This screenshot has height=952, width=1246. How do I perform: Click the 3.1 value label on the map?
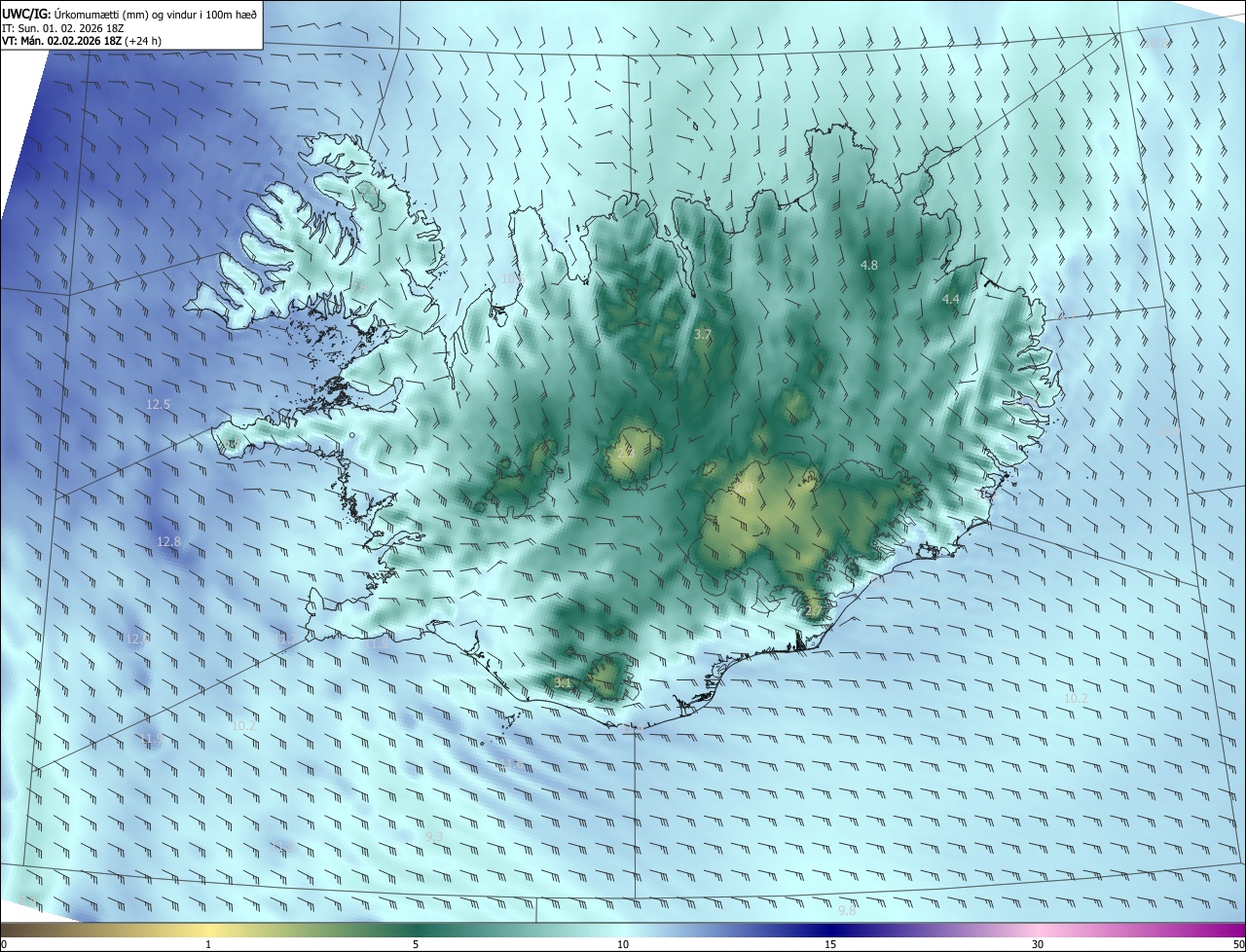point(562,682)
